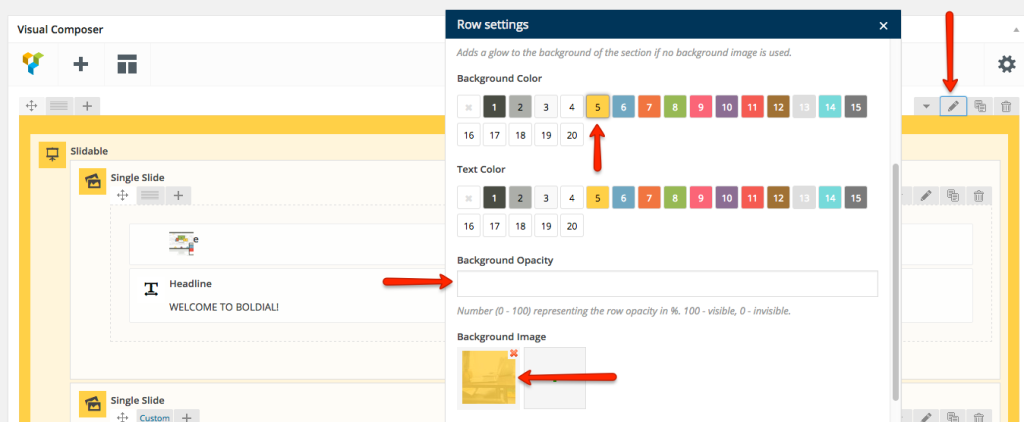Add column in first Single Slide row

point(178,195)
